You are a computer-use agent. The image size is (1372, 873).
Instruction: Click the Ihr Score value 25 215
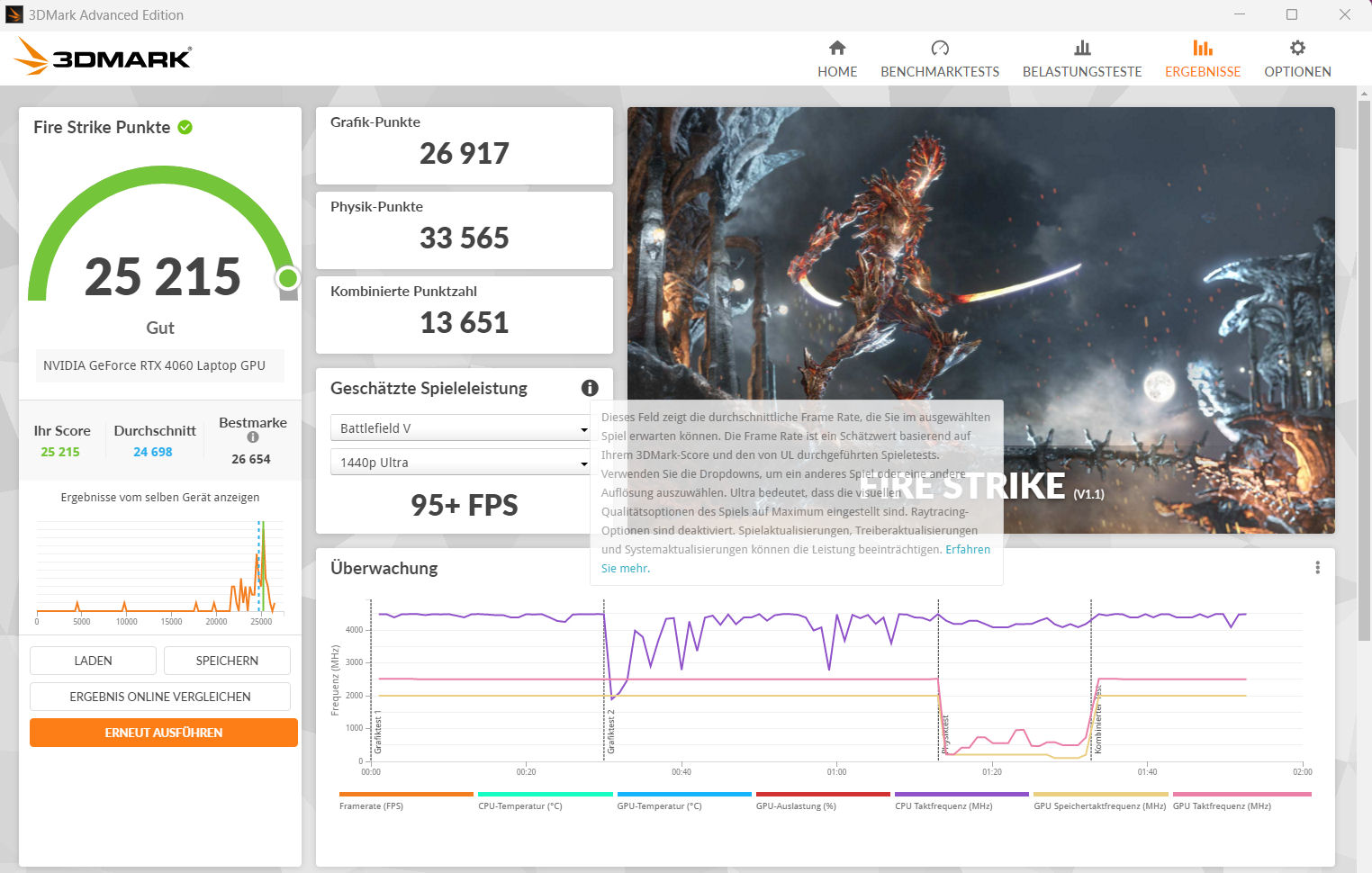click(60, 452)
